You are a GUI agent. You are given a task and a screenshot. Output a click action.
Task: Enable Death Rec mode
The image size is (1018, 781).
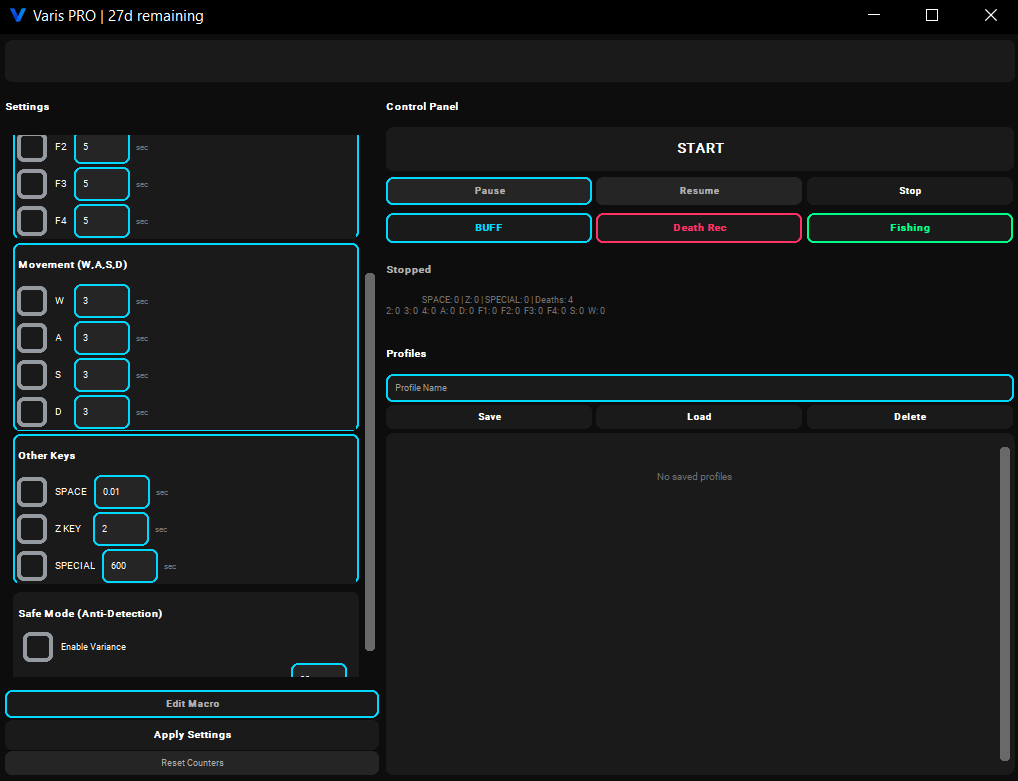[699, 228]
